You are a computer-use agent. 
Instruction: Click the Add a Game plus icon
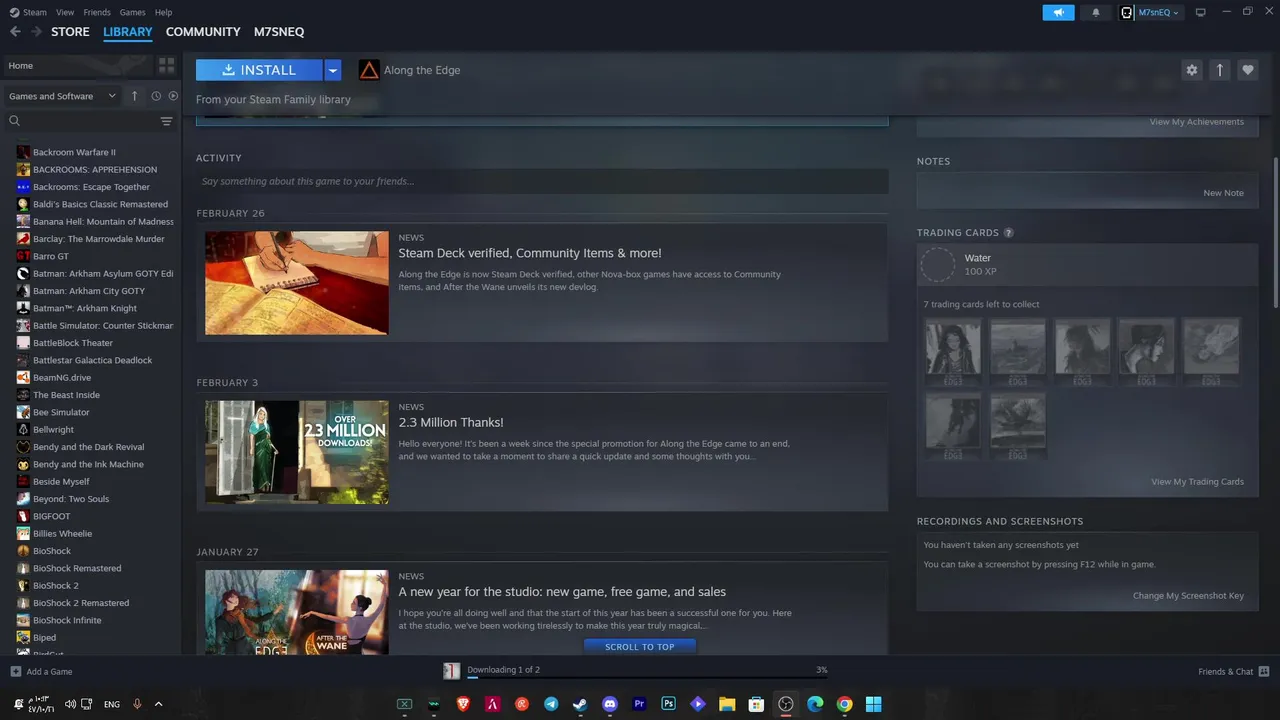15,671
